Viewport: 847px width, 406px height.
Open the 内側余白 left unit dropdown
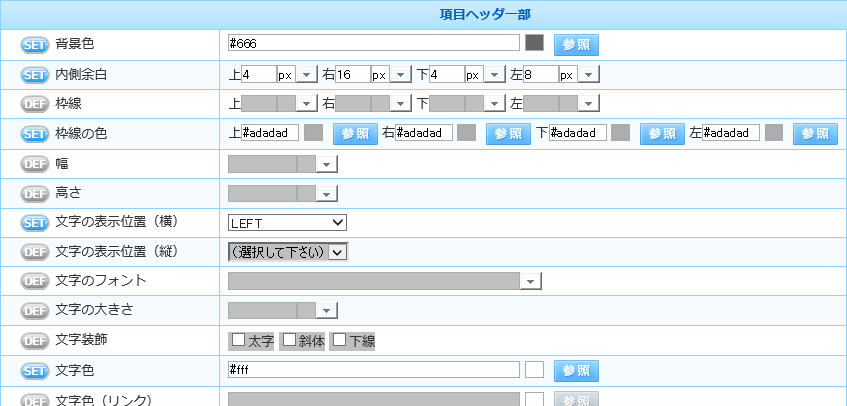coord(589,75)
